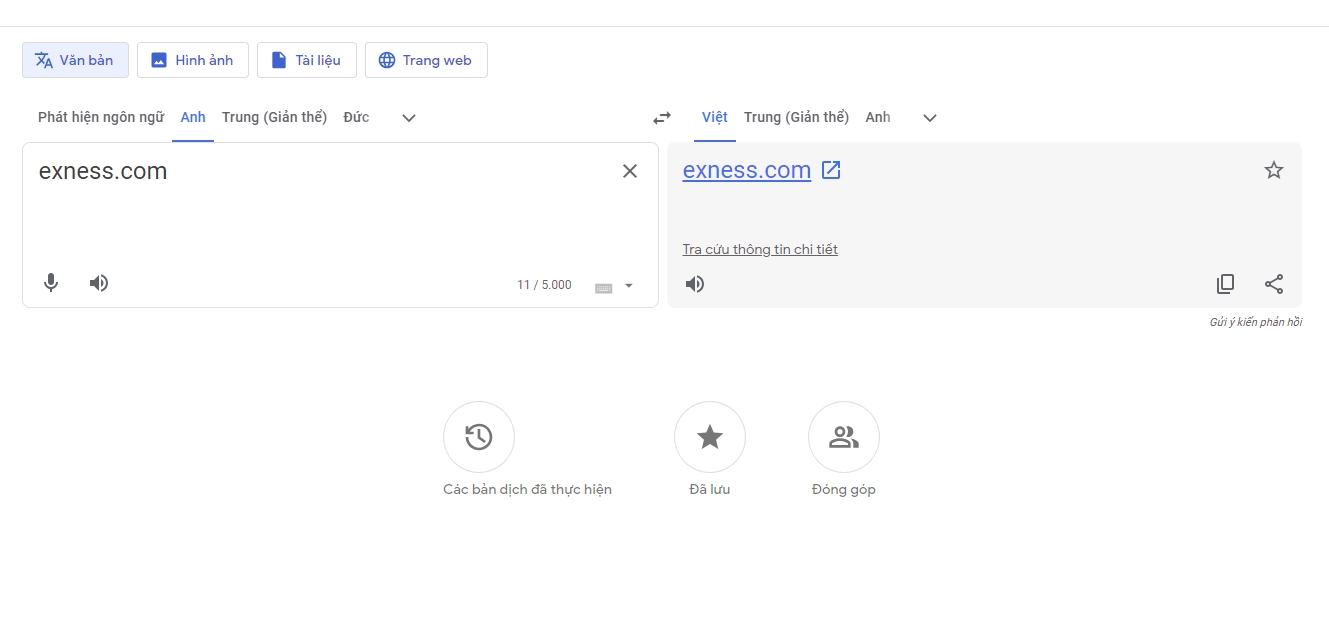Open input tools dropdown arrow
1329x621 pixels.
point(629,286)
